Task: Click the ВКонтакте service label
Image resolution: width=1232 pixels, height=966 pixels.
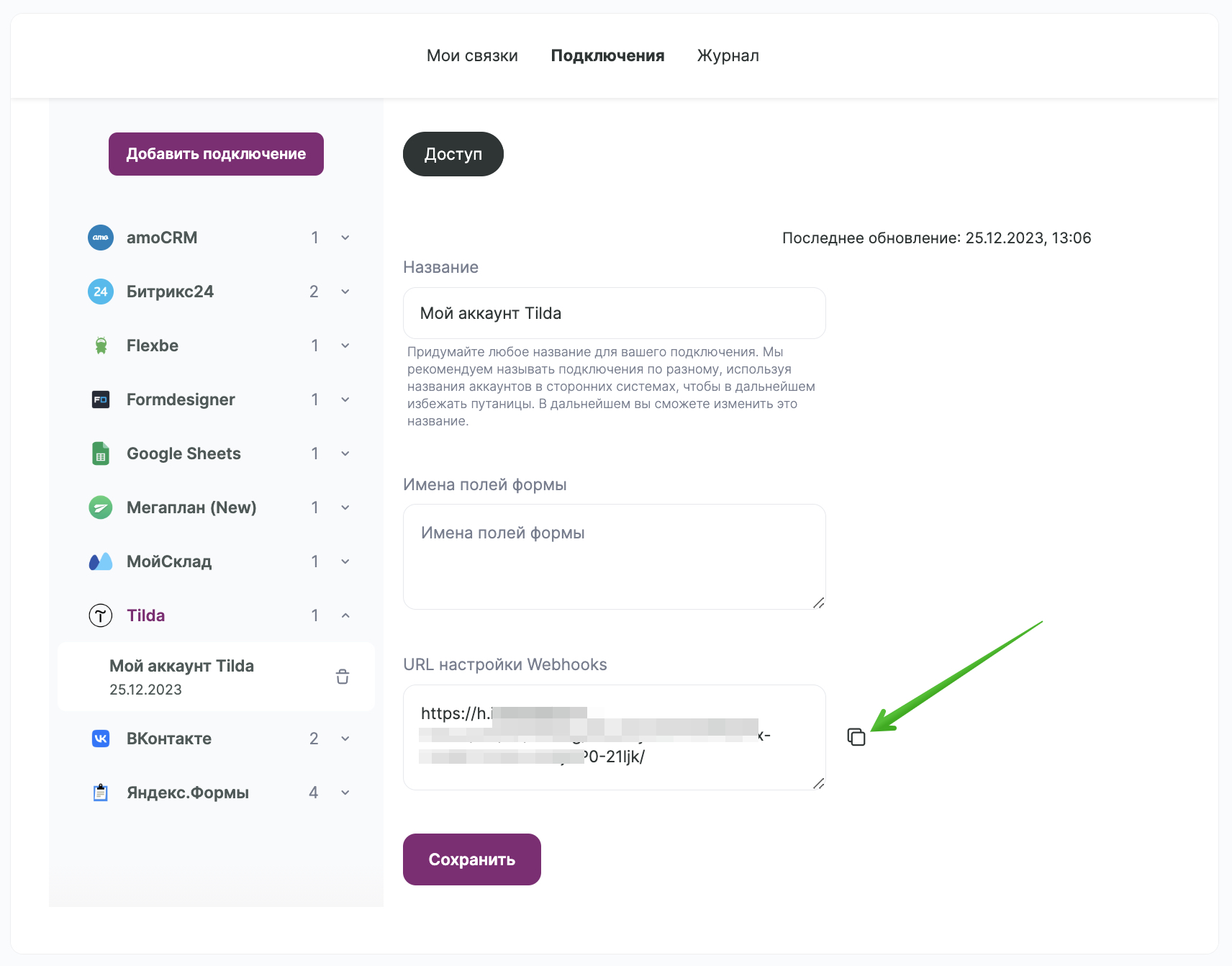Action: (169, 739)
